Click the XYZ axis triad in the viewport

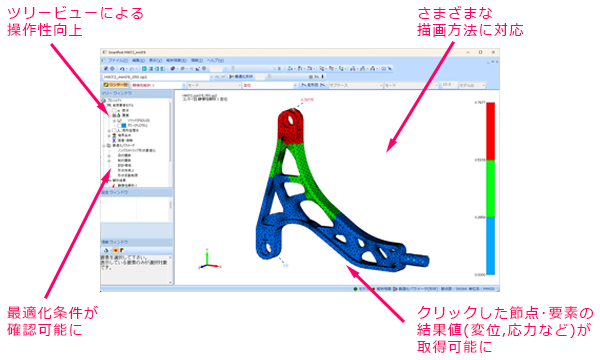209,259
